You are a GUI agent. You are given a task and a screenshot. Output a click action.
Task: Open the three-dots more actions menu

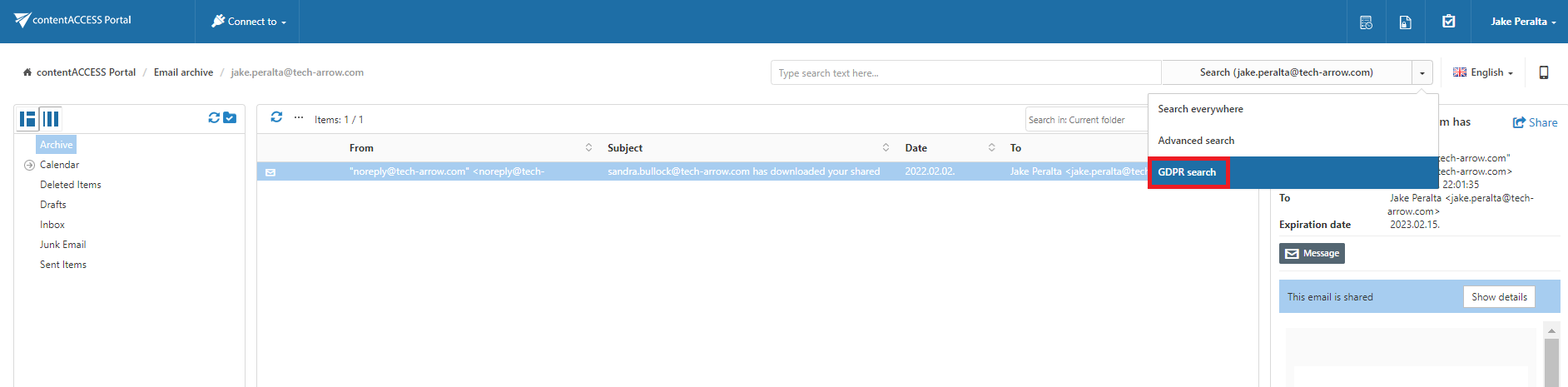click(299, 117)
